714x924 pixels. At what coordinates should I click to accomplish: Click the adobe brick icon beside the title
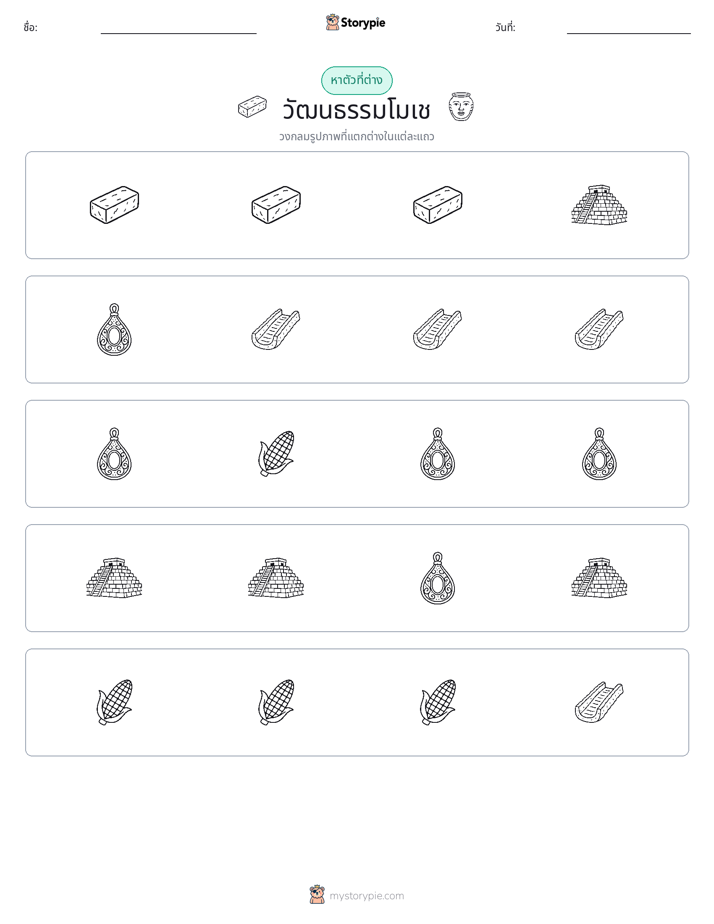point(252,107)
